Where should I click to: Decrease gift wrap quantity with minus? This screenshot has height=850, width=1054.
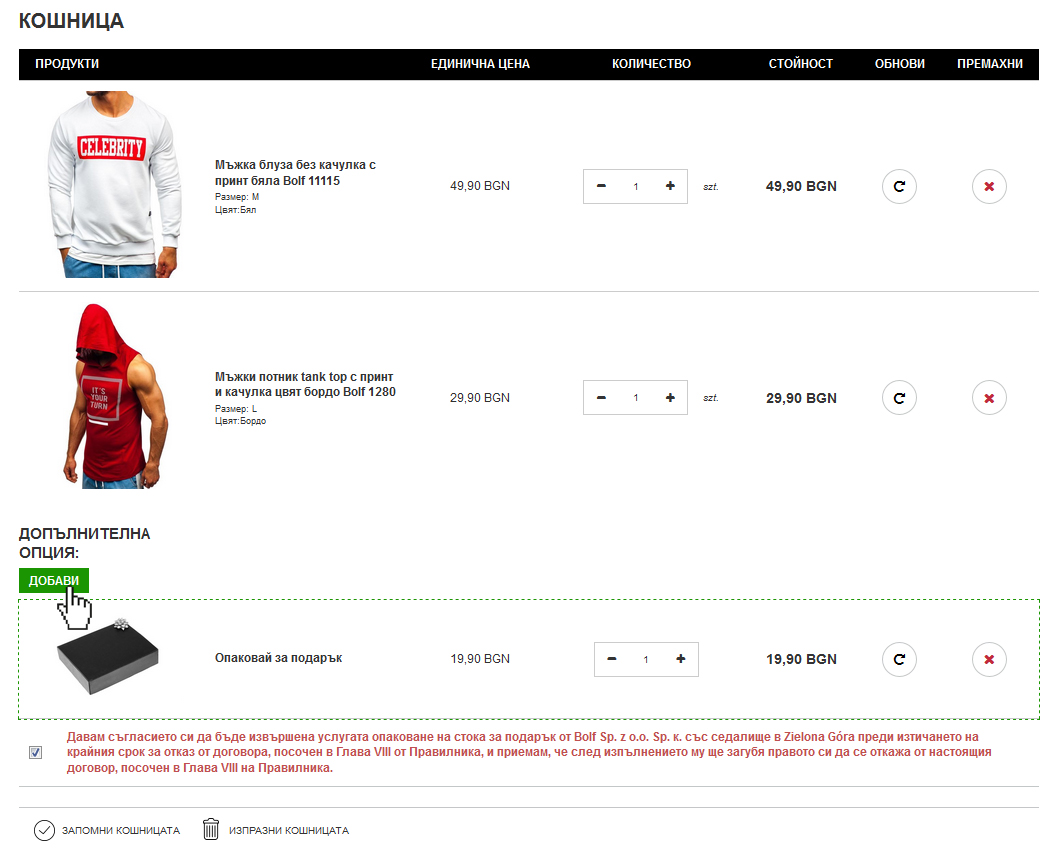click(612, 659)
